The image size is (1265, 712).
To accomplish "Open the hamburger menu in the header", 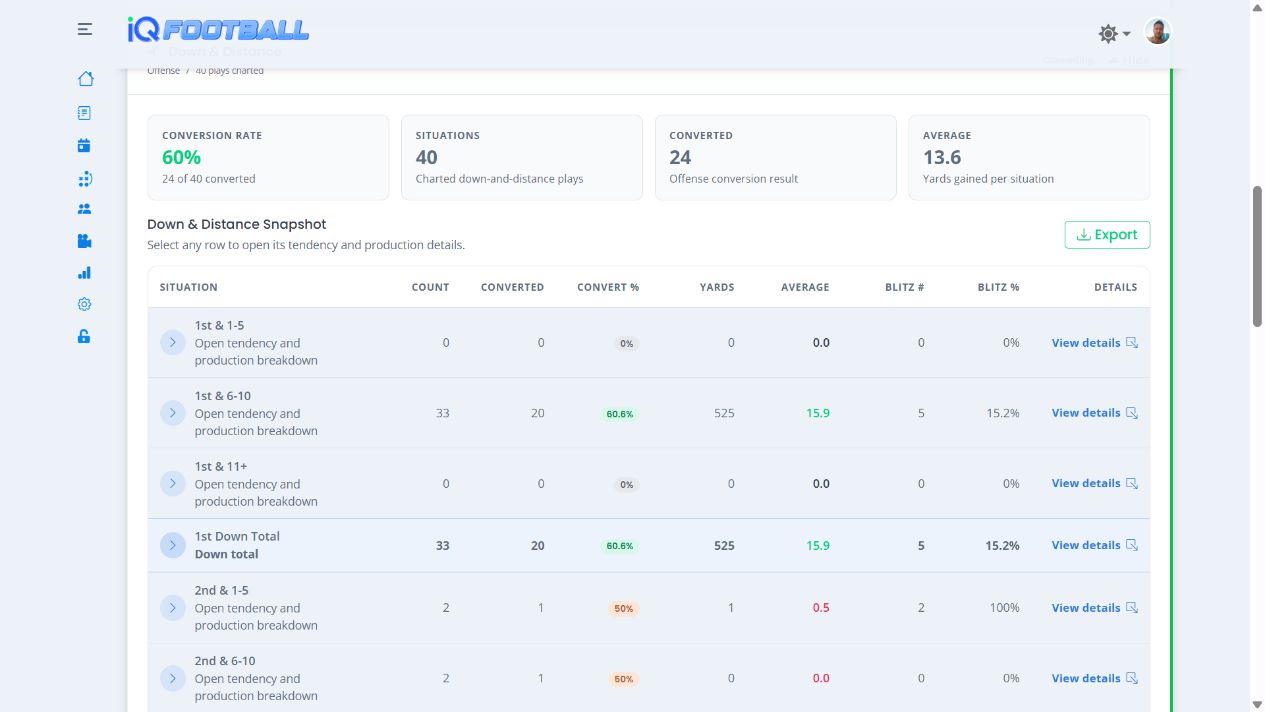I will coord(85,30).
